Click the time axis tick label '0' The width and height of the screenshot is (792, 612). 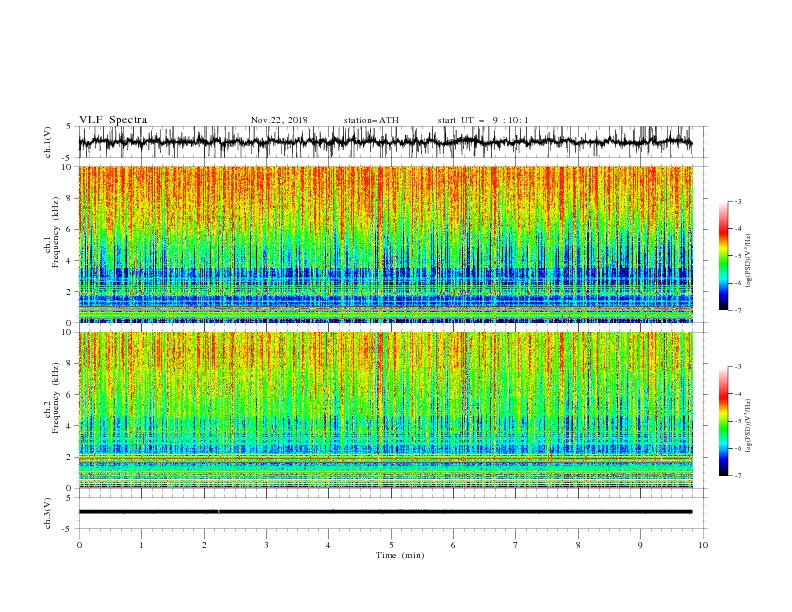[x=79, y=545]
